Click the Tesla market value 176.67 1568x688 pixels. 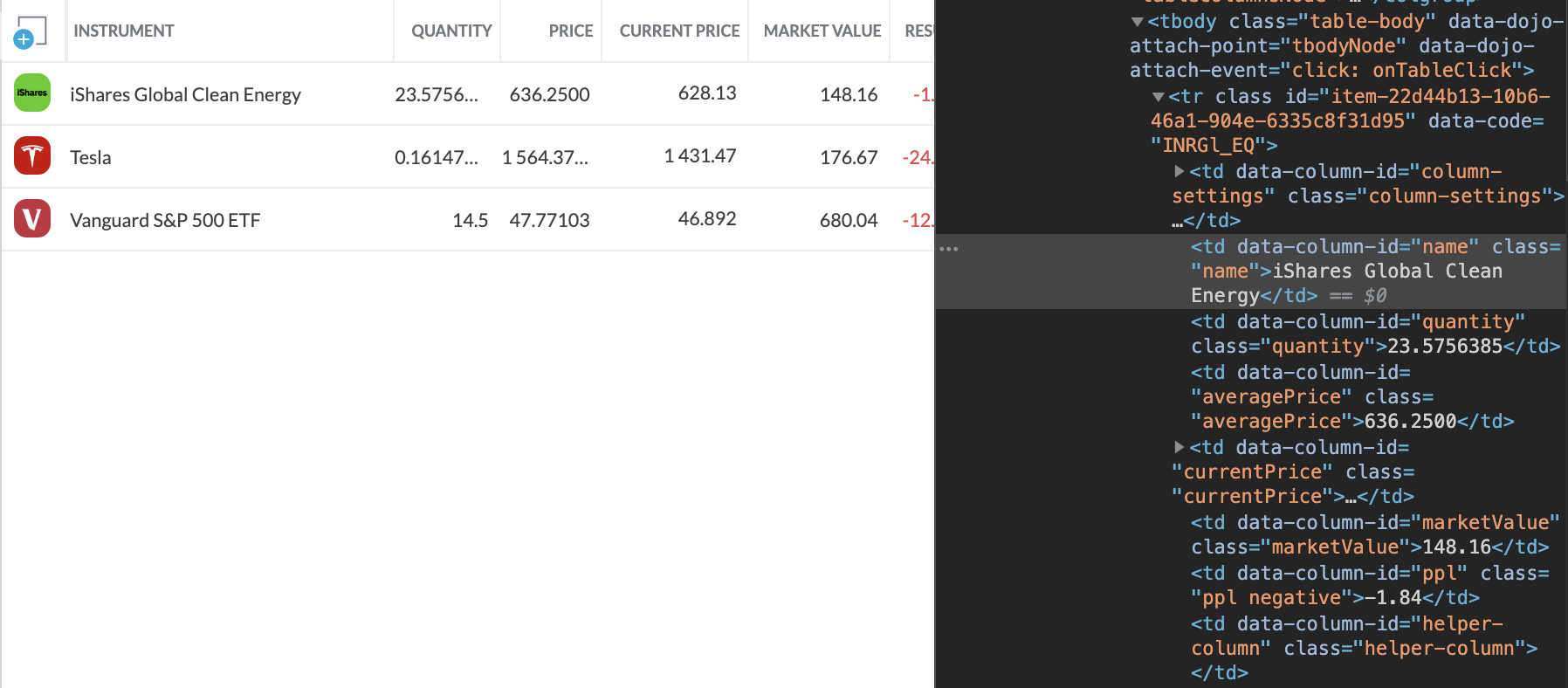(849, 157)
